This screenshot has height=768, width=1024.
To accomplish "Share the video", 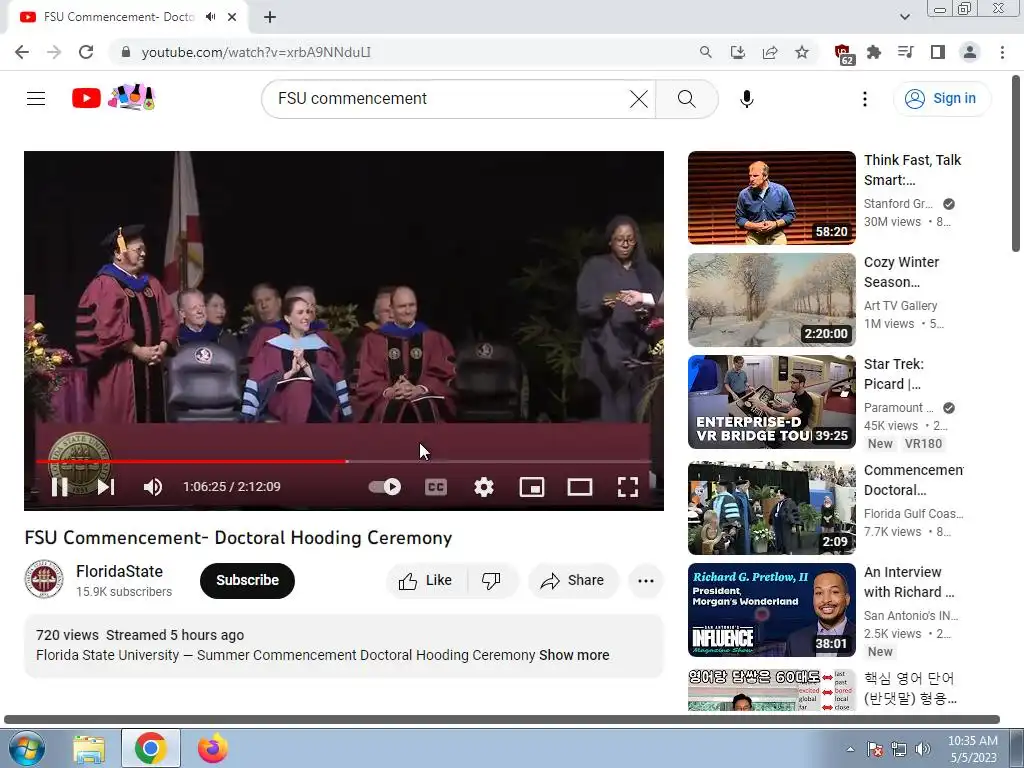I will (x=573, y=581).
